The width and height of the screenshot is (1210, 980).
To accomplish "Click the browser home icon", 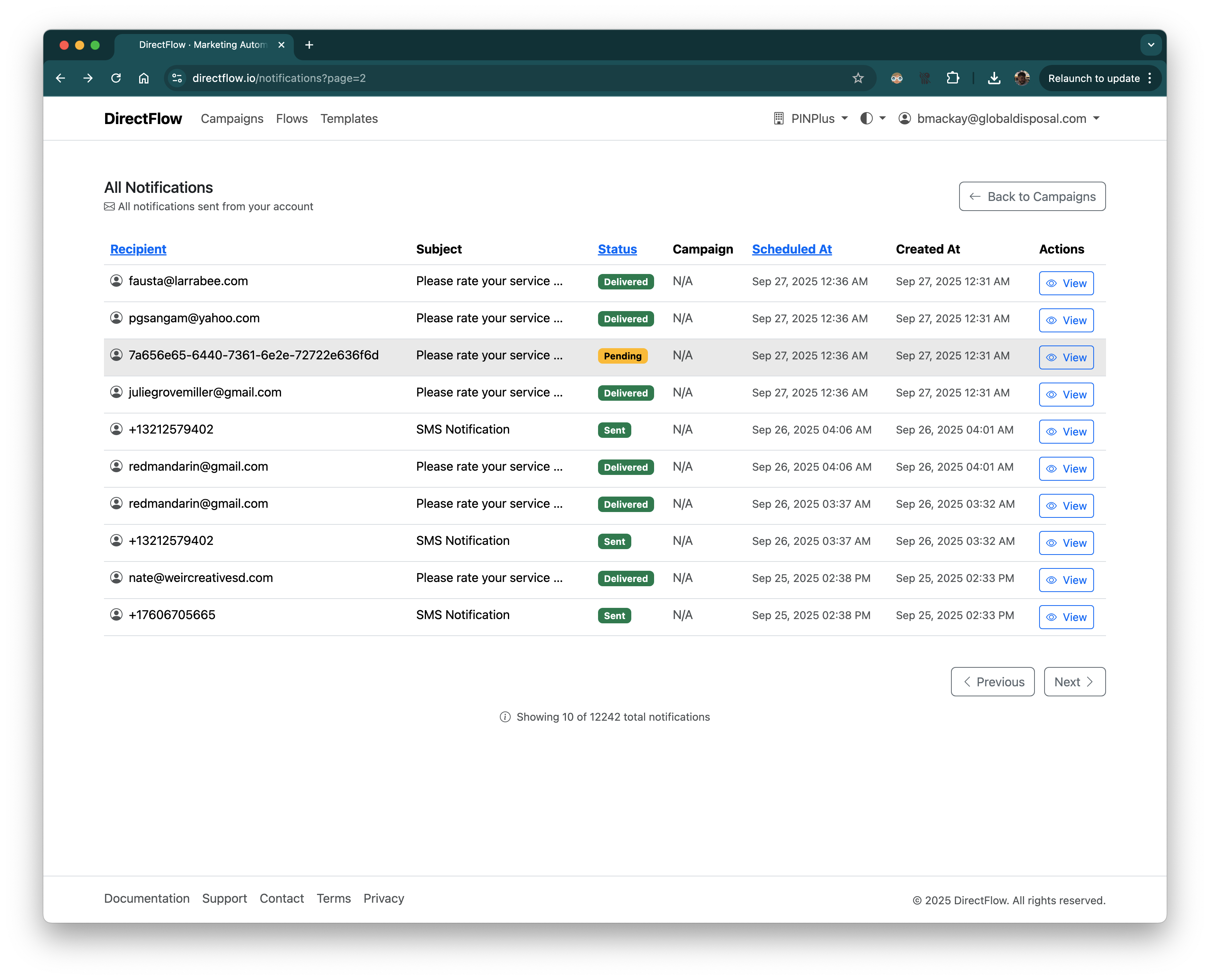I will click(144, 78).
